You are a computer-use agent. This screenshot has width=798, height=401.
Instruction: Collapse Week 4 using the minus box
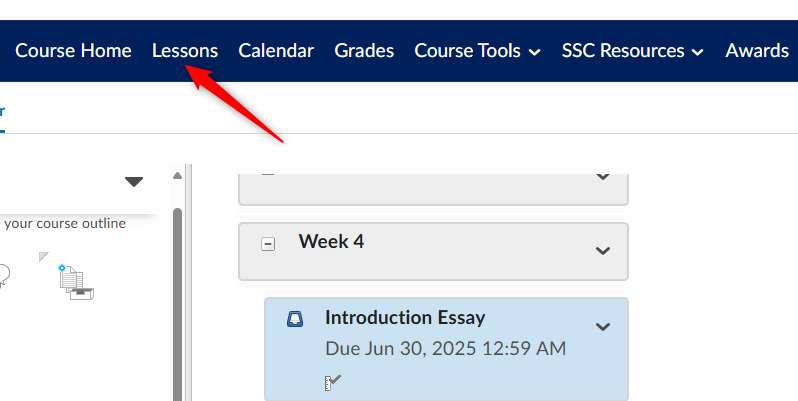268,244
